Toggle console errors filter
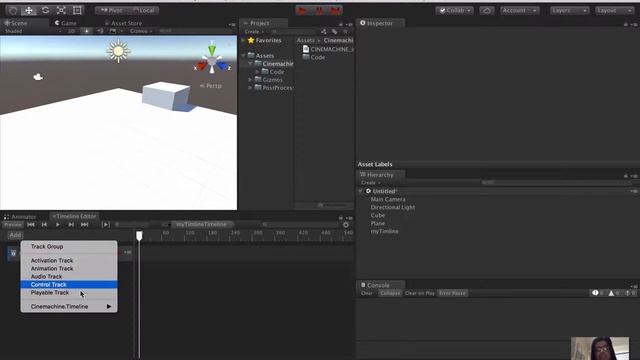Viewport: 640px width, 360px height. click(630, 293)
